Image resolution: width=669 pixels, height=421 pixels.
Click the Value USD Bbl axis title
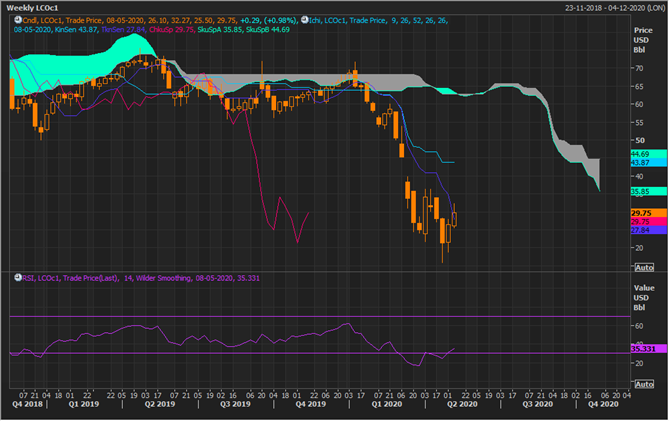tap(643, 298)
